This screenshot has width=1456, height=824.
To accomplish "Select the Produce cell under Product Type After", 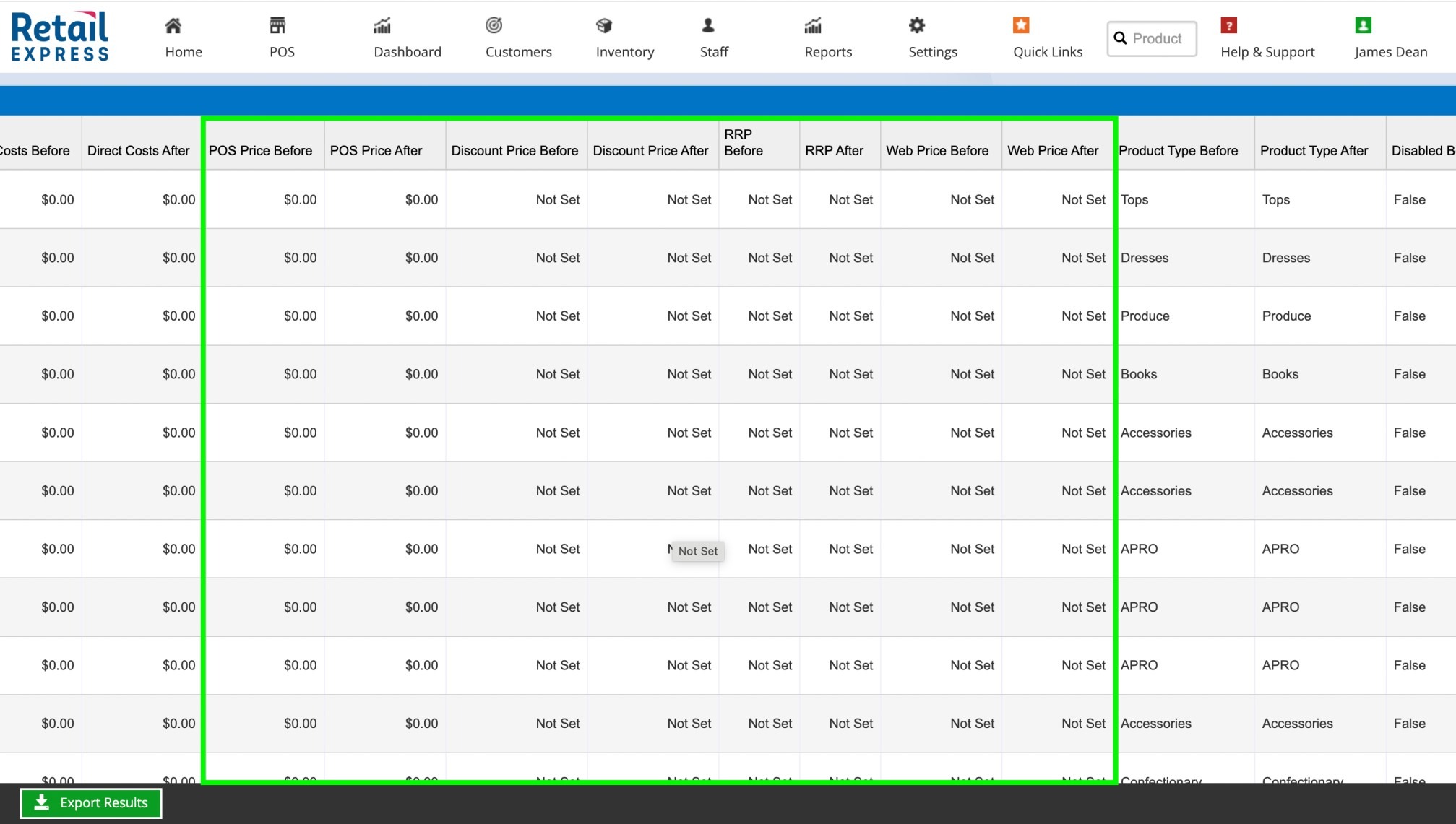I will click(1286, 316).
